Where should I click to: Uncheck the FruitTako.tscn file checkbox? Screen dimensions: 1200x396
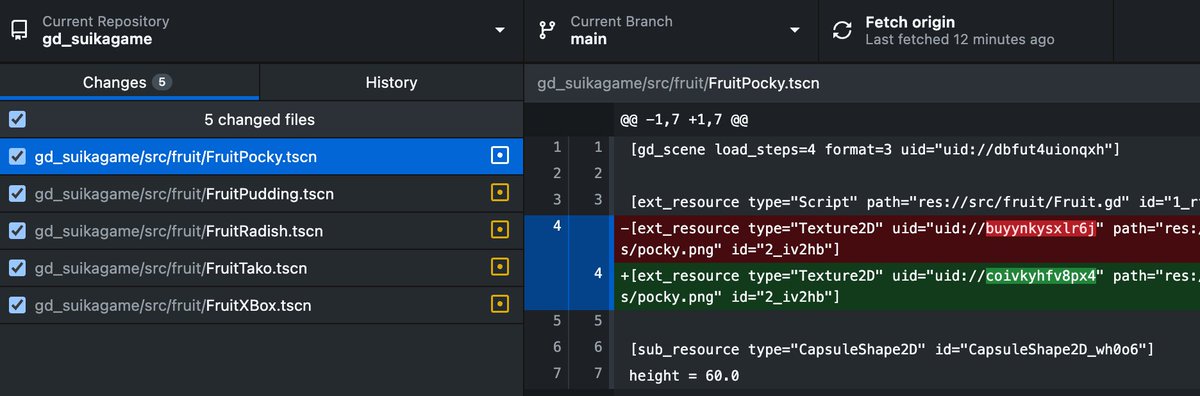coord(17,268)
